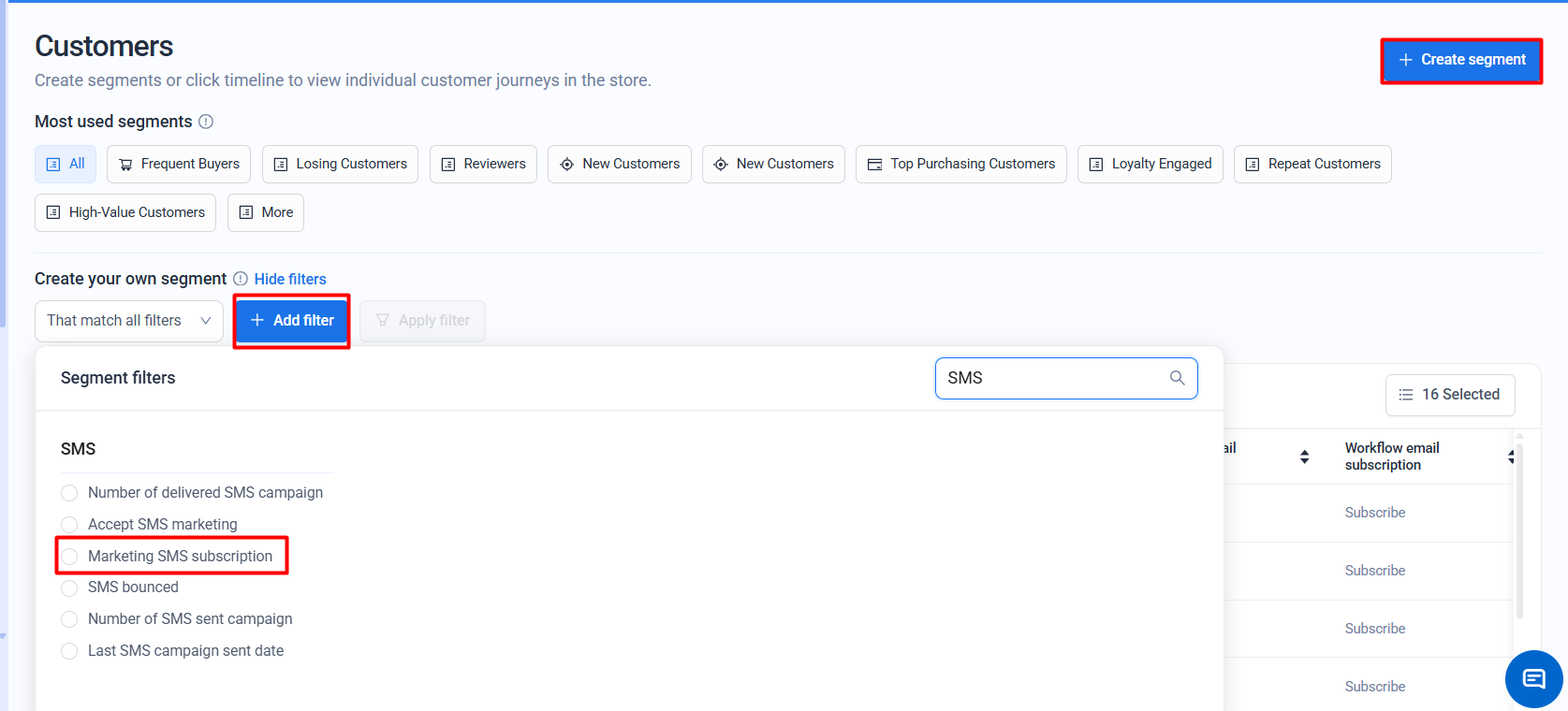
Task: Select Accept SMS marketing radio option
Action: coord(69,525)
